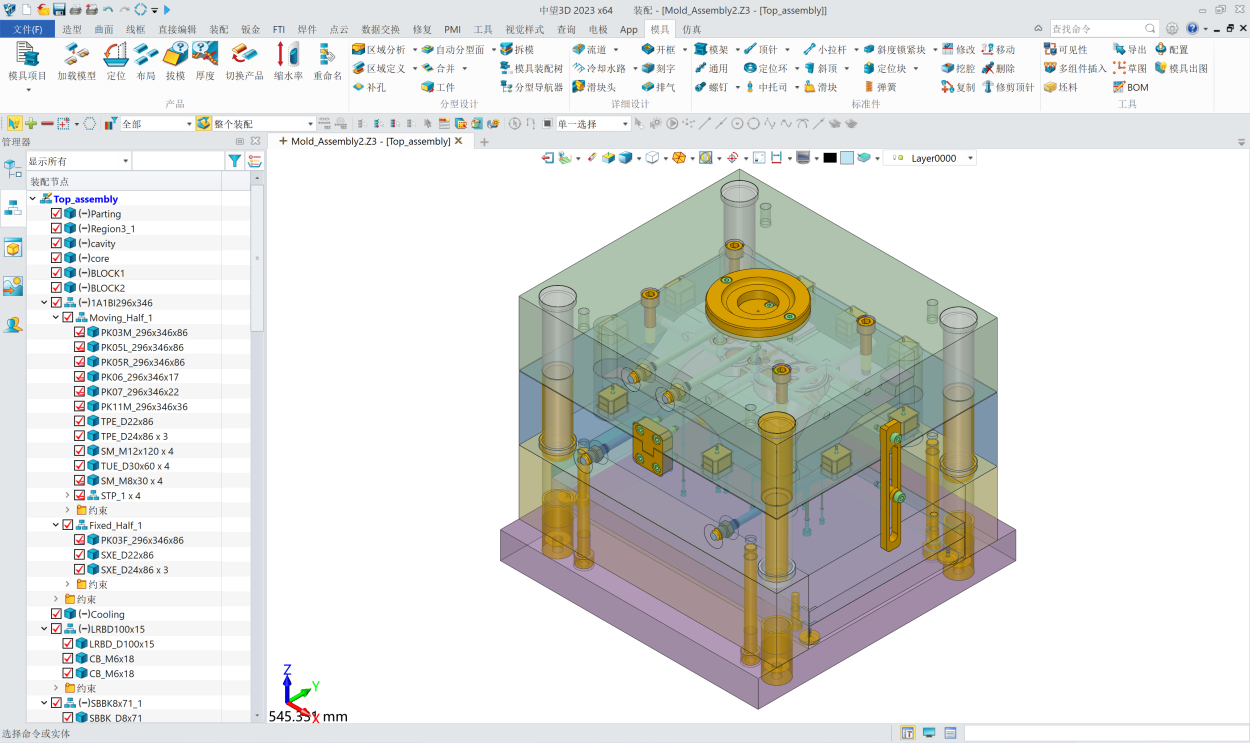Switch to the 钣金 sheet metal tab
The width and height of the screenshot is (1250, 743).
[250, 29]
